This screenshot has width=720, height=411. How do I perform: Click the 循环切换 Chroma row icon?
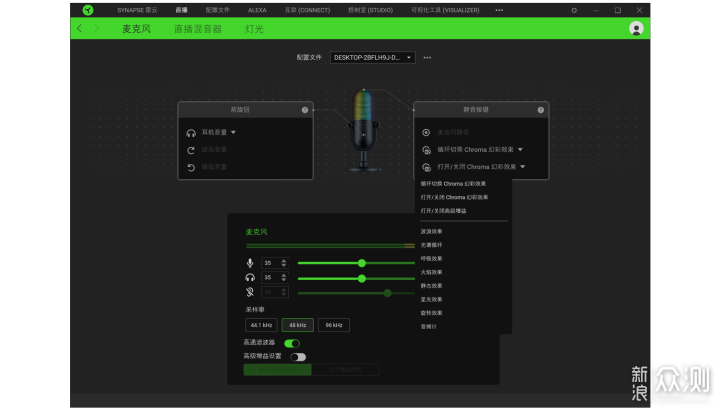pyautogui.click(x=426, y=150)
